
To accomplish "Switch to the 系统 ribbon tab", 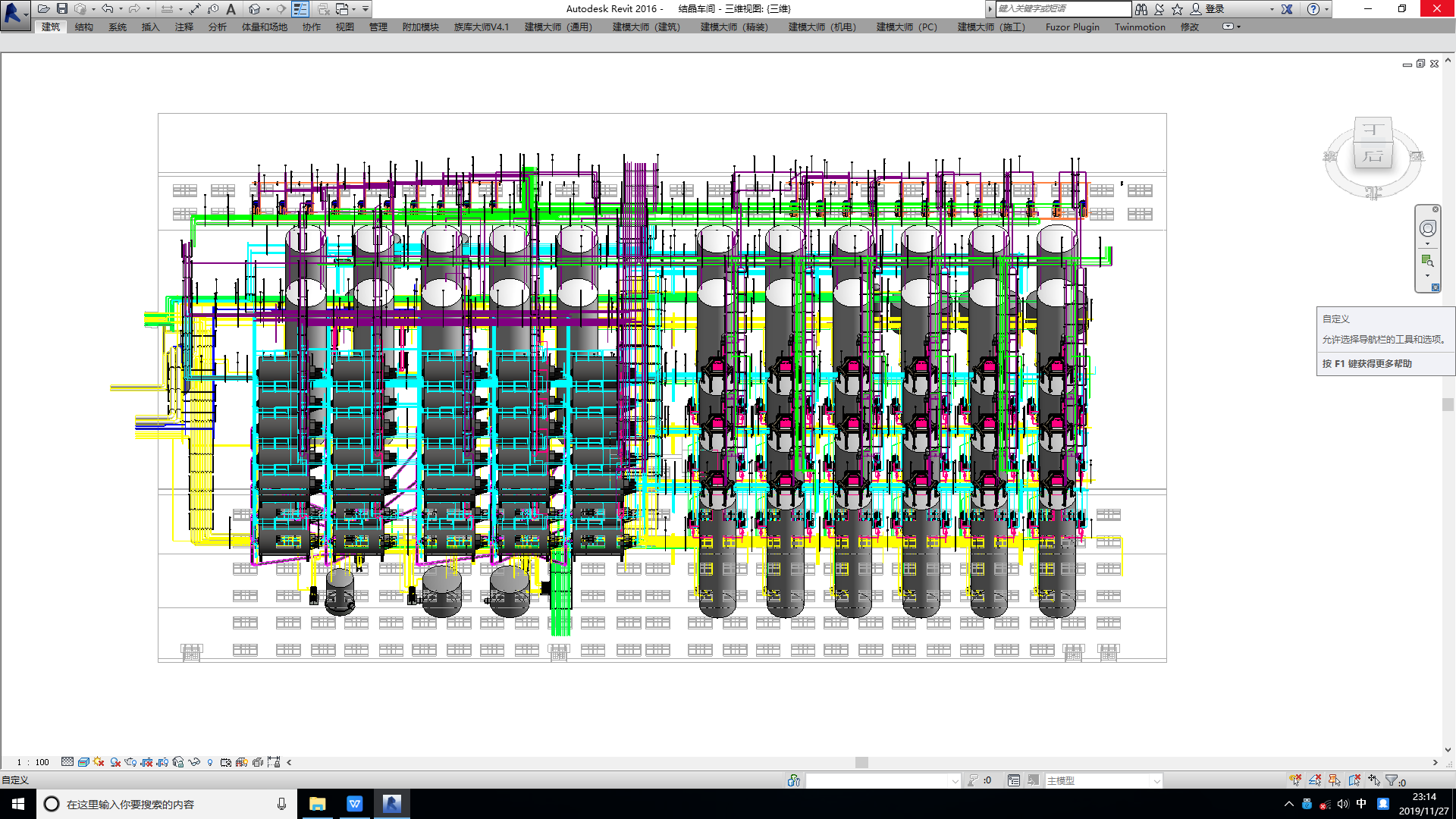I will point(118,27).
